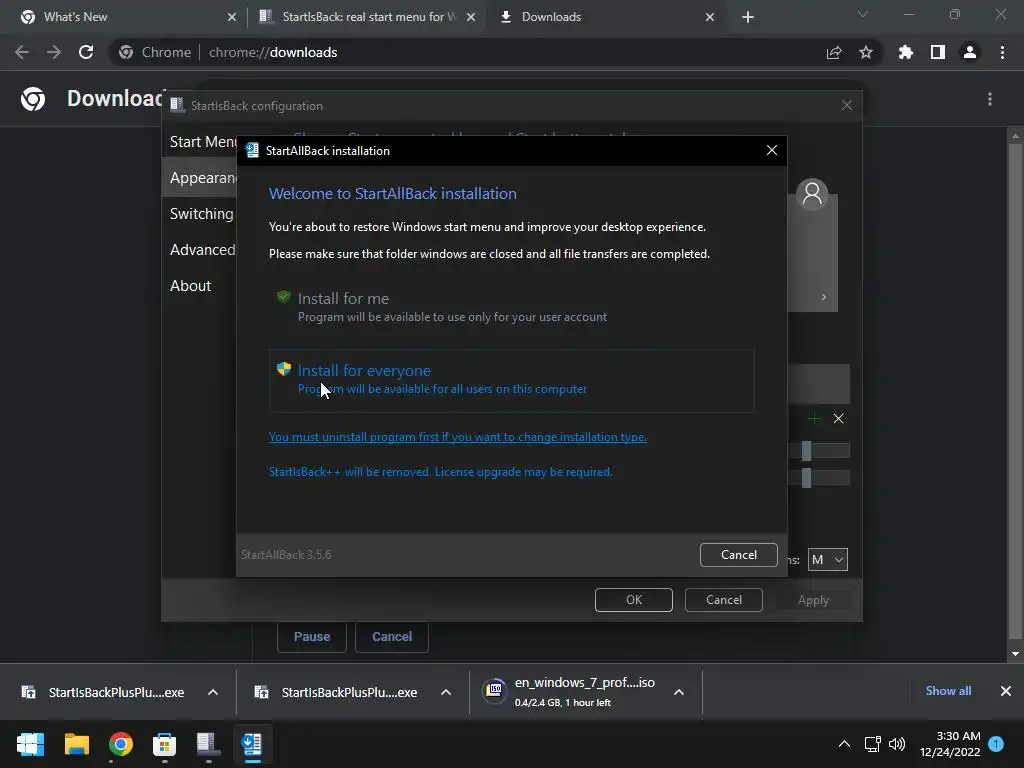Reload the Chrome page
The height and width of the screenshot is (768, 1024).
pyautogui.click(x=86, y=52)
